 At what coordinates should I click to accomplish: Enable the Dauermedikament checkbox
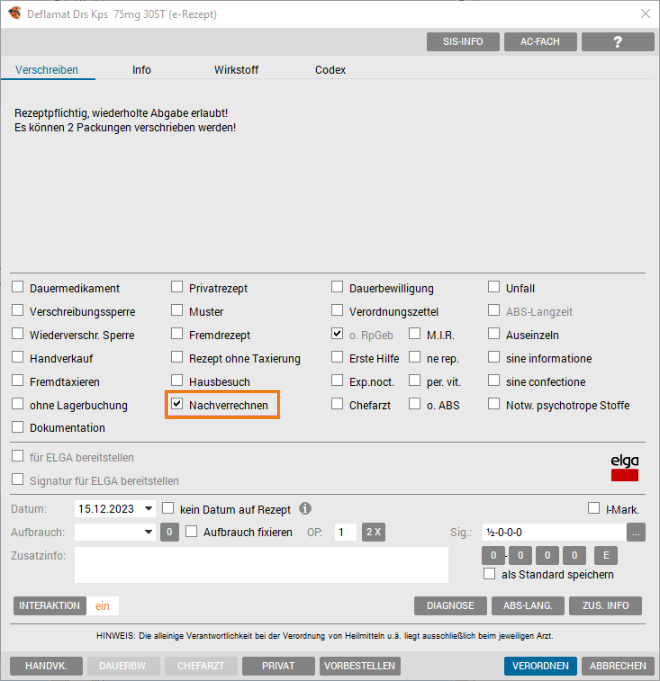click(x=18, y=288)
